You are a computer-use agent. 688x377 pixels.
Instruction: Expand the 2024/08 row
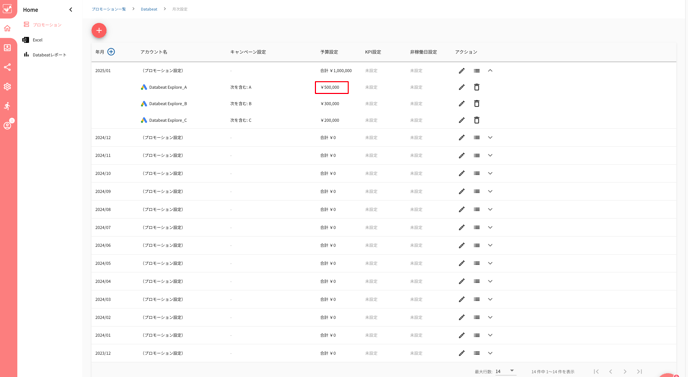click(490, 209)
